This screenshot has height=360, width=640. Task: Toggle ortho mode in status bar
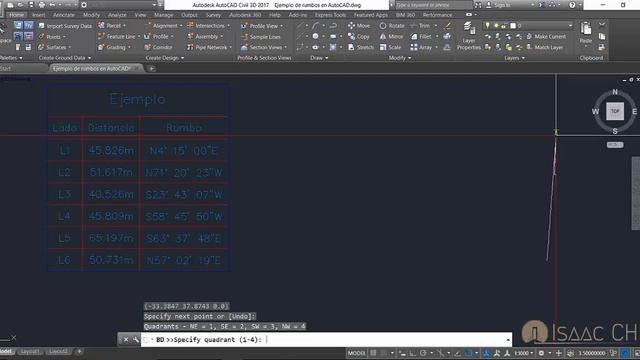pyautogui.click(x=412, y=353)
